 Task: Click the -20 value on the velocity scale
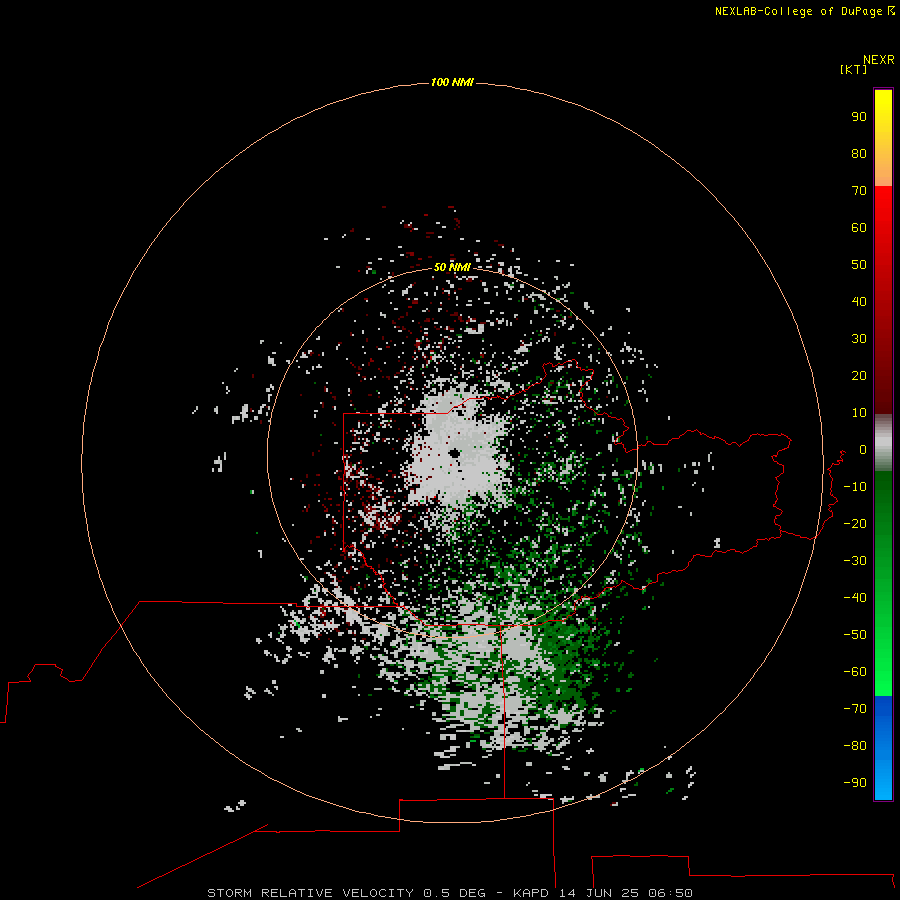tap(855, 524)
